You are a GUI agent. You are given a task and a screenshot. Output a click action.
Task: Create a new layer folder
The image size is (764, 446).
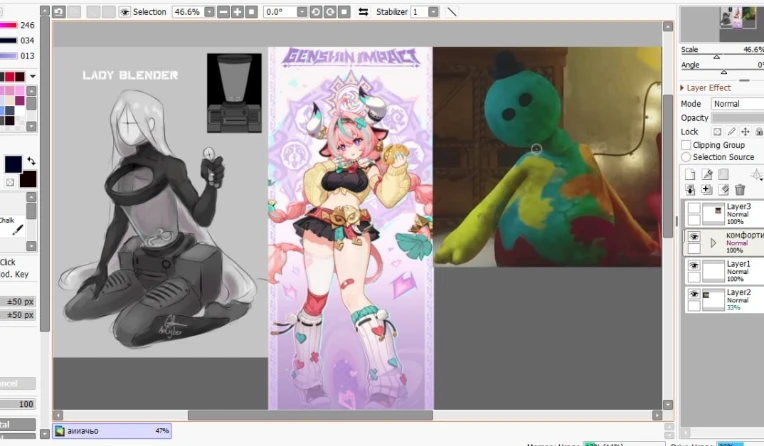(724, 175)
